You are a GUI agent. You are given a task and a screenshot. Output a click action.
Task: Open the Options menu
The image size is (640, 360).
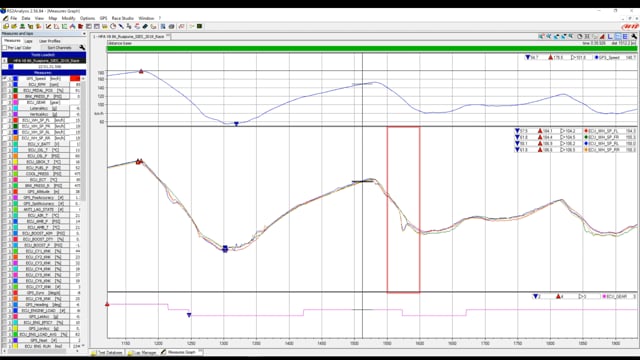87,18
